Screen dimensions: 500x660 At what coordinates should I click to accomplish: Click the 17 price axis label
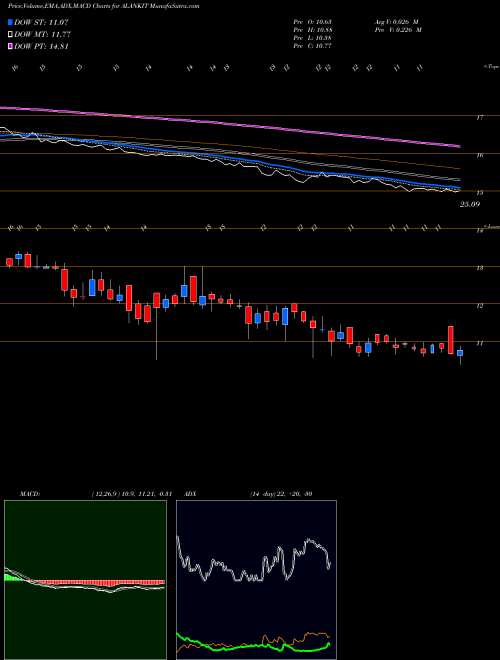point(479,117)
